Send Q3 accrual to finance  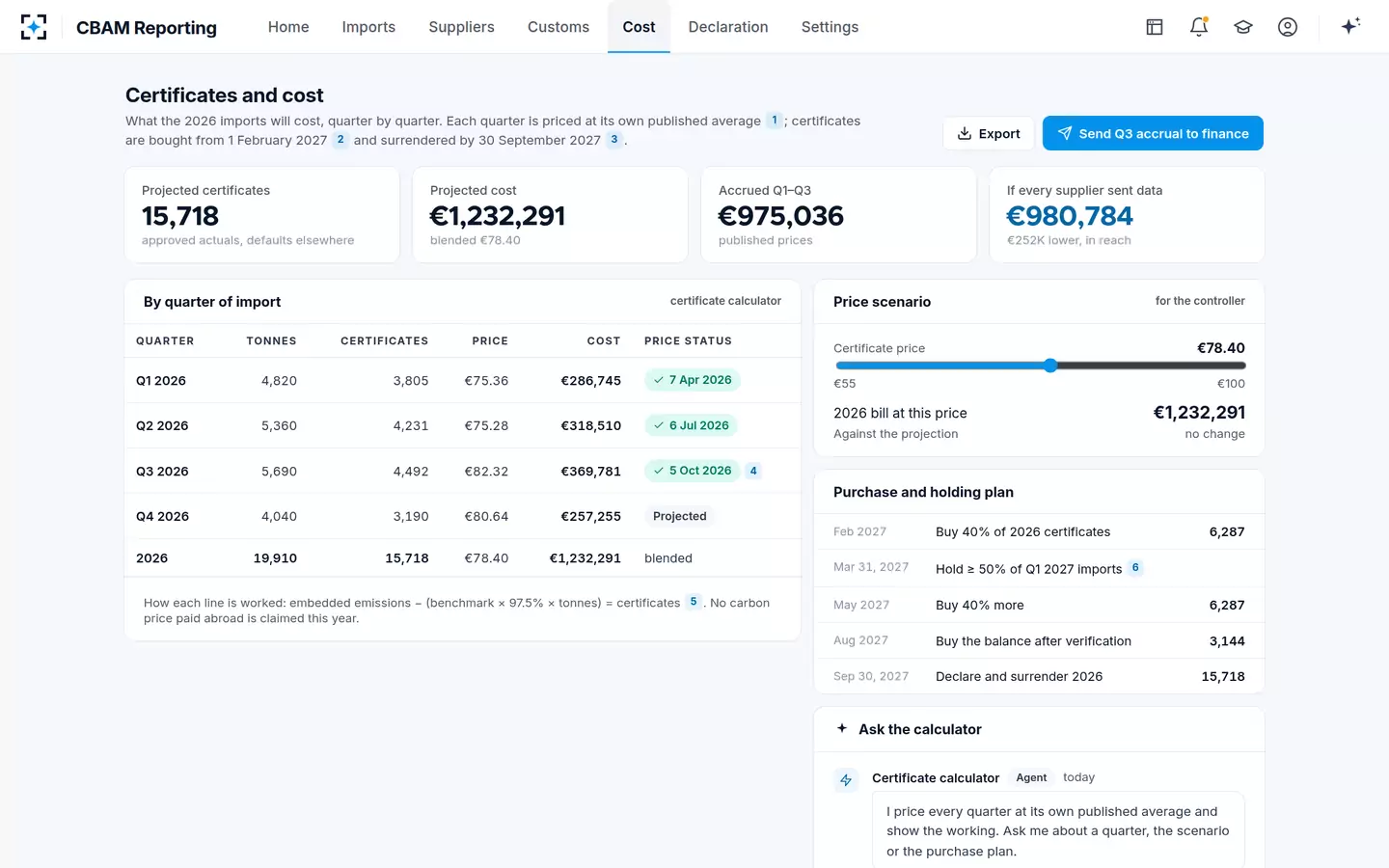pos(1153,133)
